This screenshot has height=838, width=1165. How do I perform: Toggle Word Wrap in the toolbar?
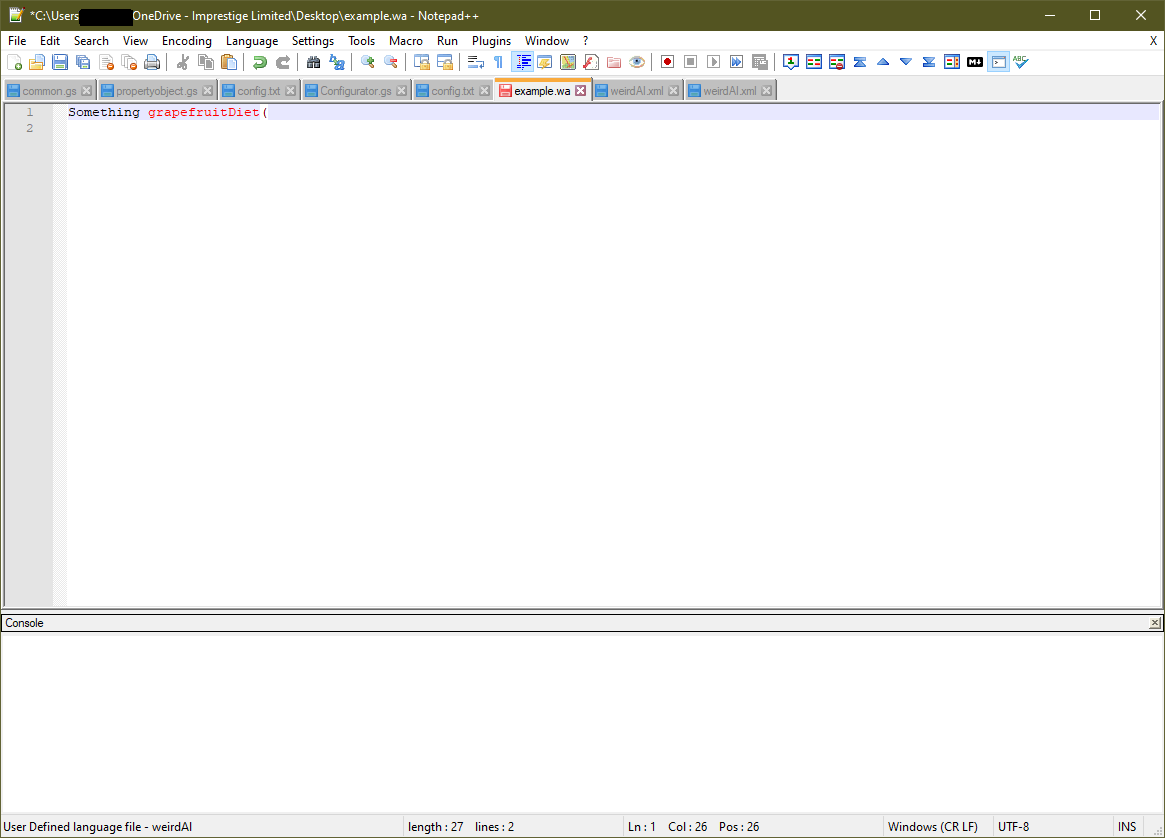476,62
